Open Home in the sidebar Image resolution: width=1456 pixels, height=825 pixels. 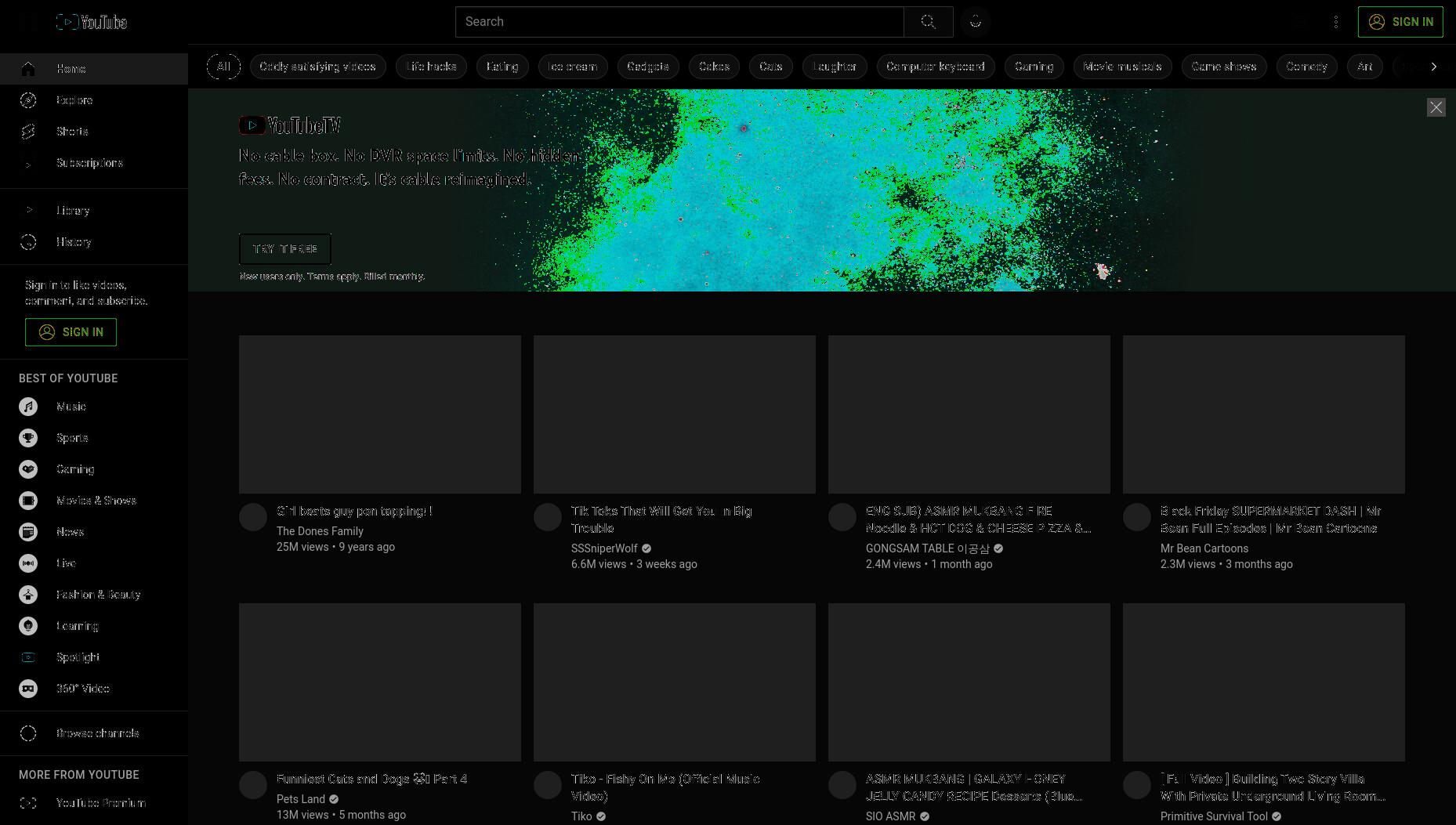coord(94,69)
